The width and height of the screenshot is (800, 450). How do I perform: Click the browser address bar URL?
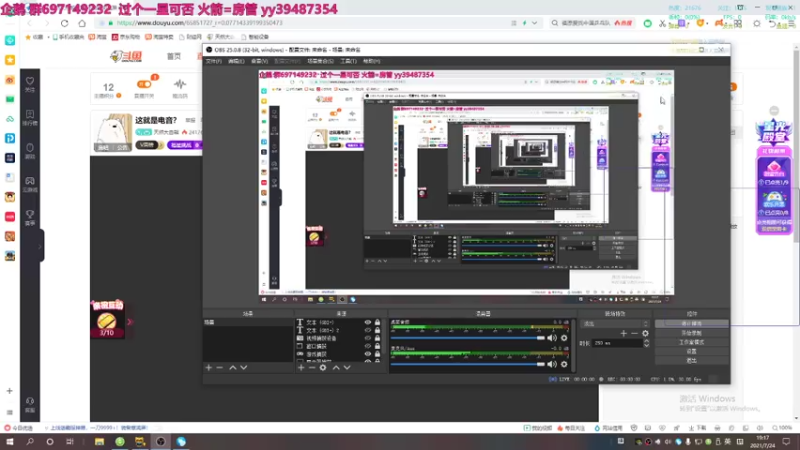coord(199,23)
